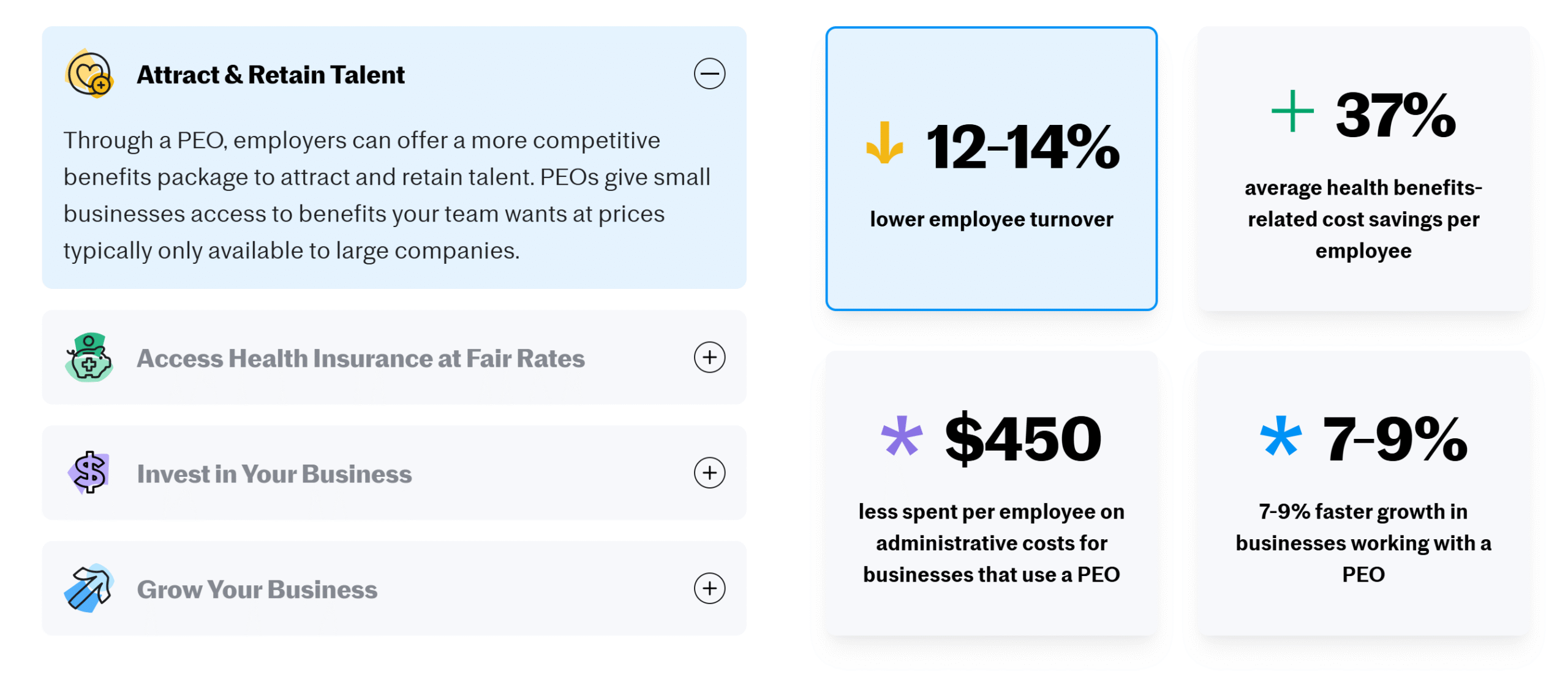This screenshot has height=677, width=1568.
Task: Expand Access Health Insurance at Fair Rates
Action: click(709, 357)
